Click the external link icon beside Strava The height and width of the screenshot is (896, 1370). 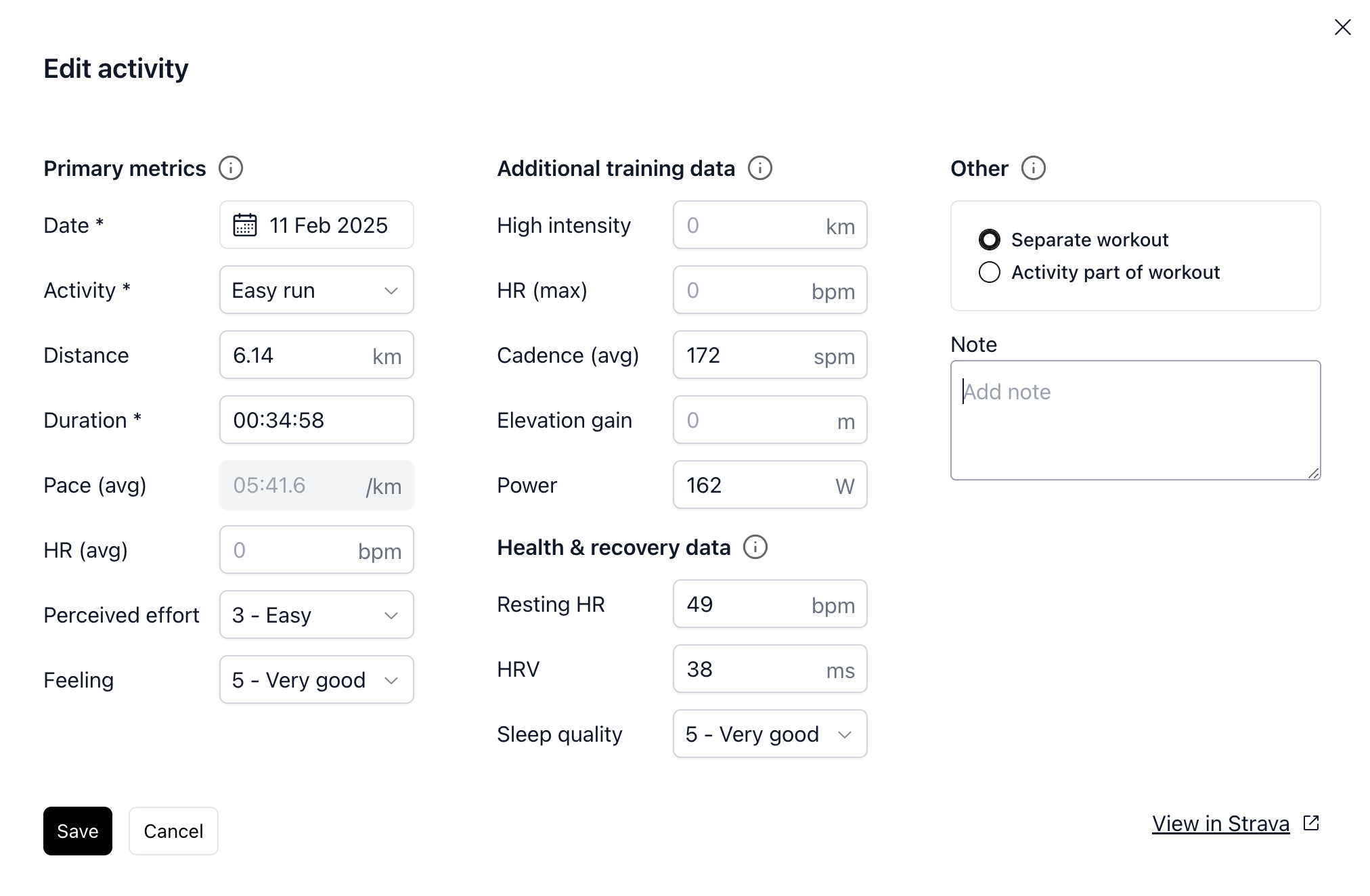tap(1311, 823)
